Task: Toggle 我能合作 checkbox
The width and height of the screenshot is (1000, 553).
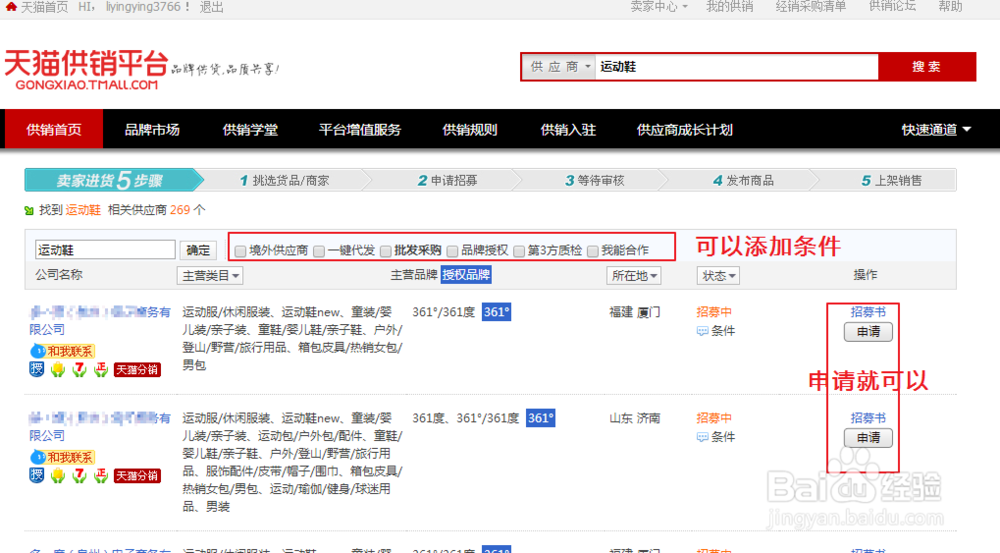Action: (x=592, y=251)
